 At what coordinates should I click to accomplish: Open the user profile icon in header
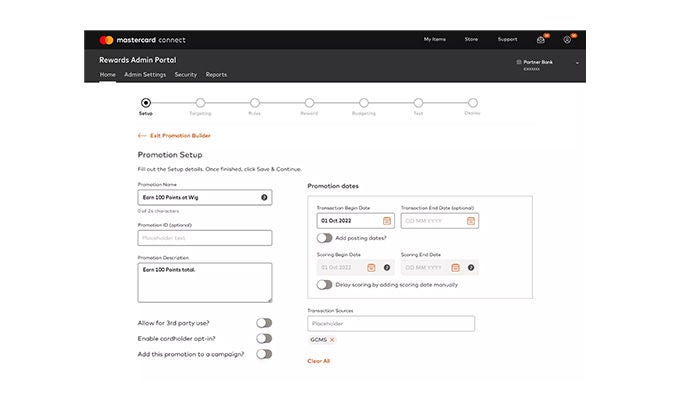click(x=567, y=39)
